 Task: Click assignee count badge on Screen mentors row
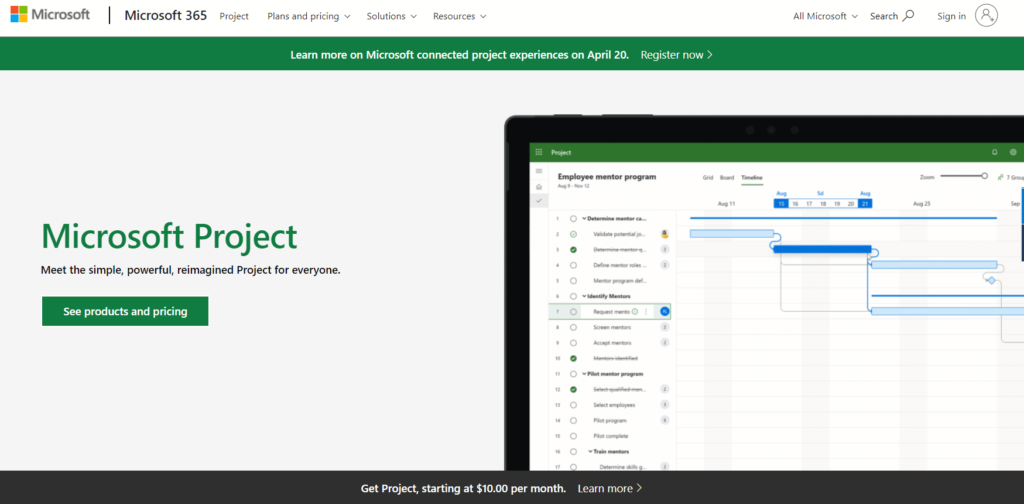pyautogui.click(x=665, y=327)
